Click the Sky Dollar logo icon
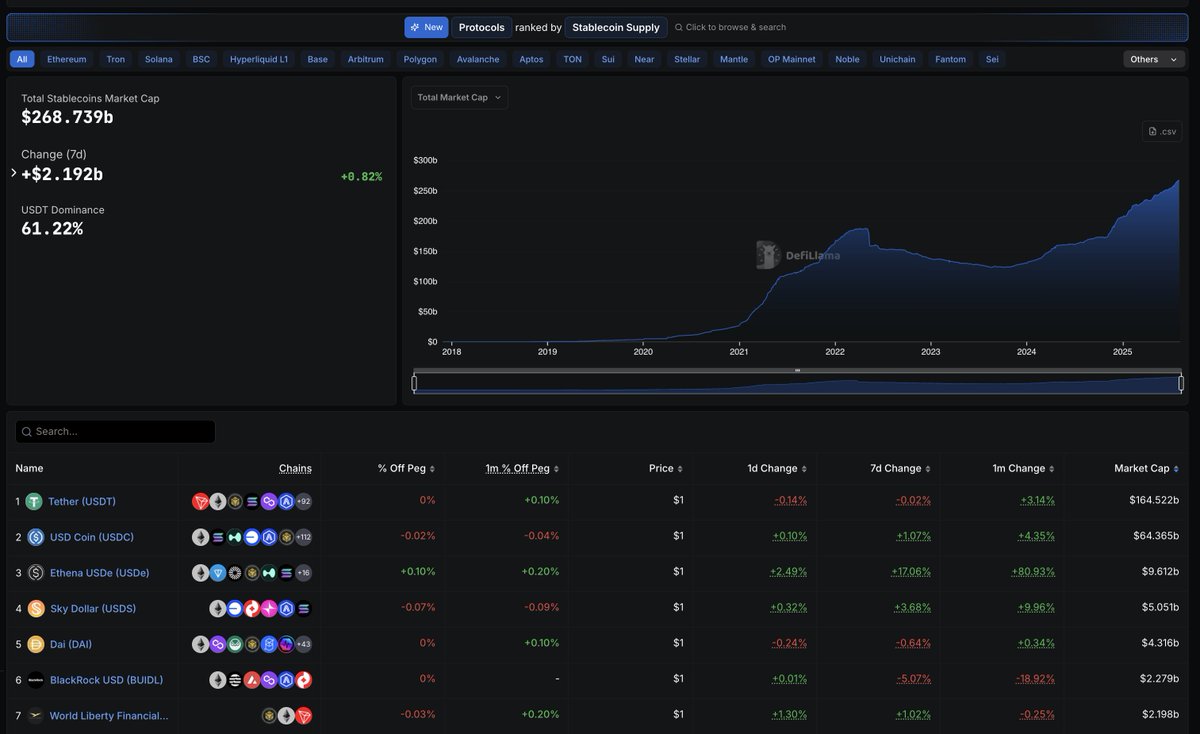 pos(35,608)
